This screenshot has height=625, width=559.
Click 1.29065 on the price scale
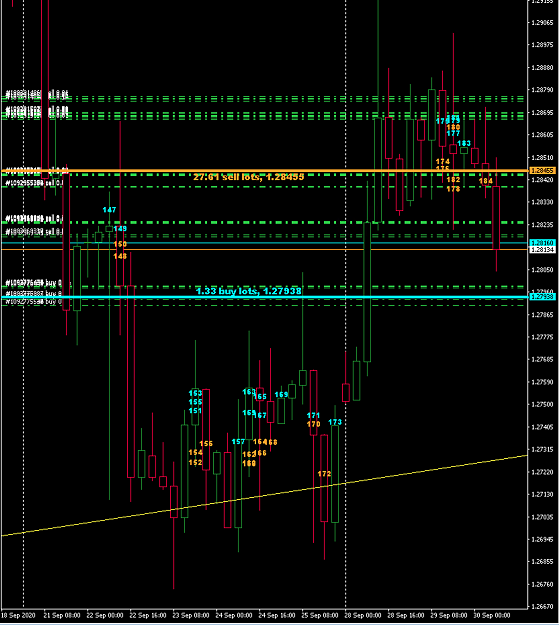[543, 23]
